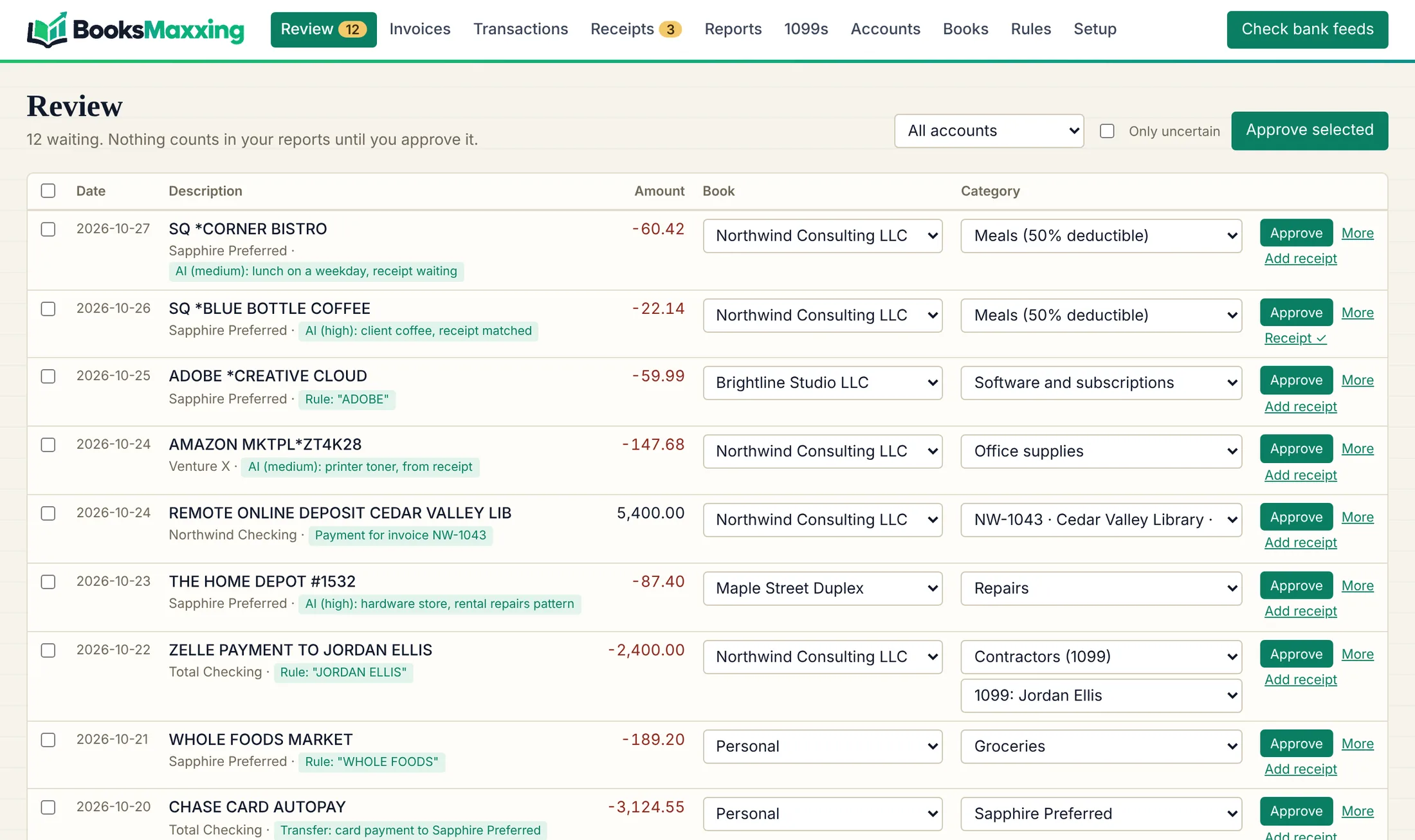Open More for the WHOLE FOODS MARKET row
Image resolution: width=1415 pixels, height=840 pixels.
[1357, 744]
